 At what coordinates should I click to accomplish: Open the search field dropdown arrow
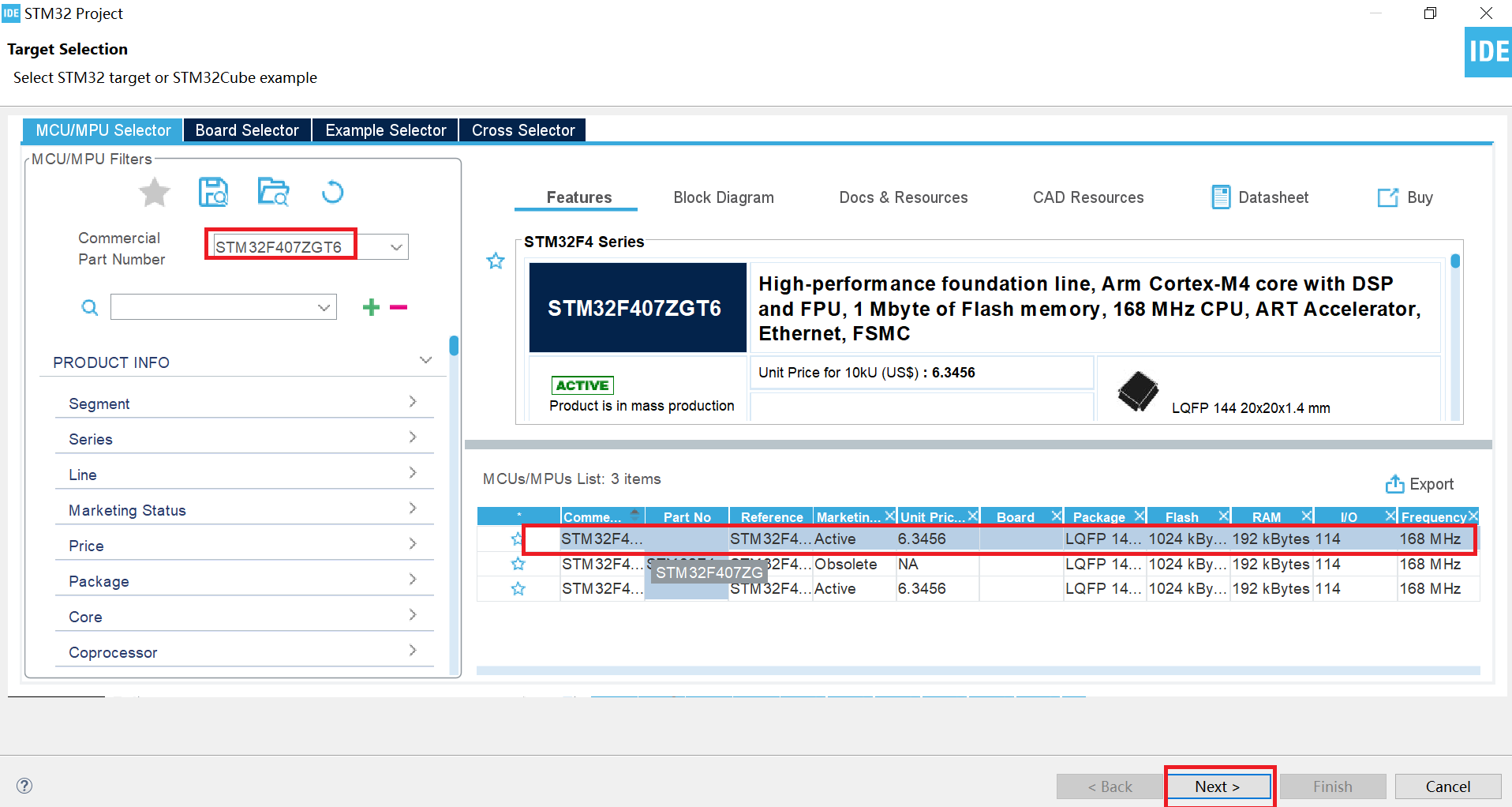coord(324,307)
